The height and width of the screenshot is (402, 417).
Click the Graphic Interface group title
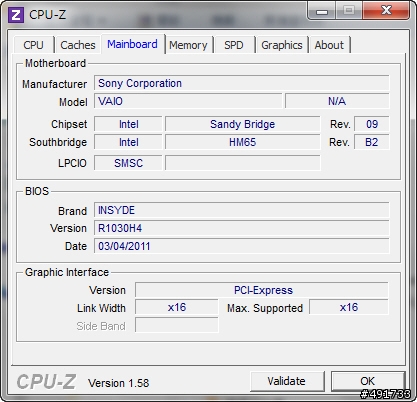click(x=67, y=272)
